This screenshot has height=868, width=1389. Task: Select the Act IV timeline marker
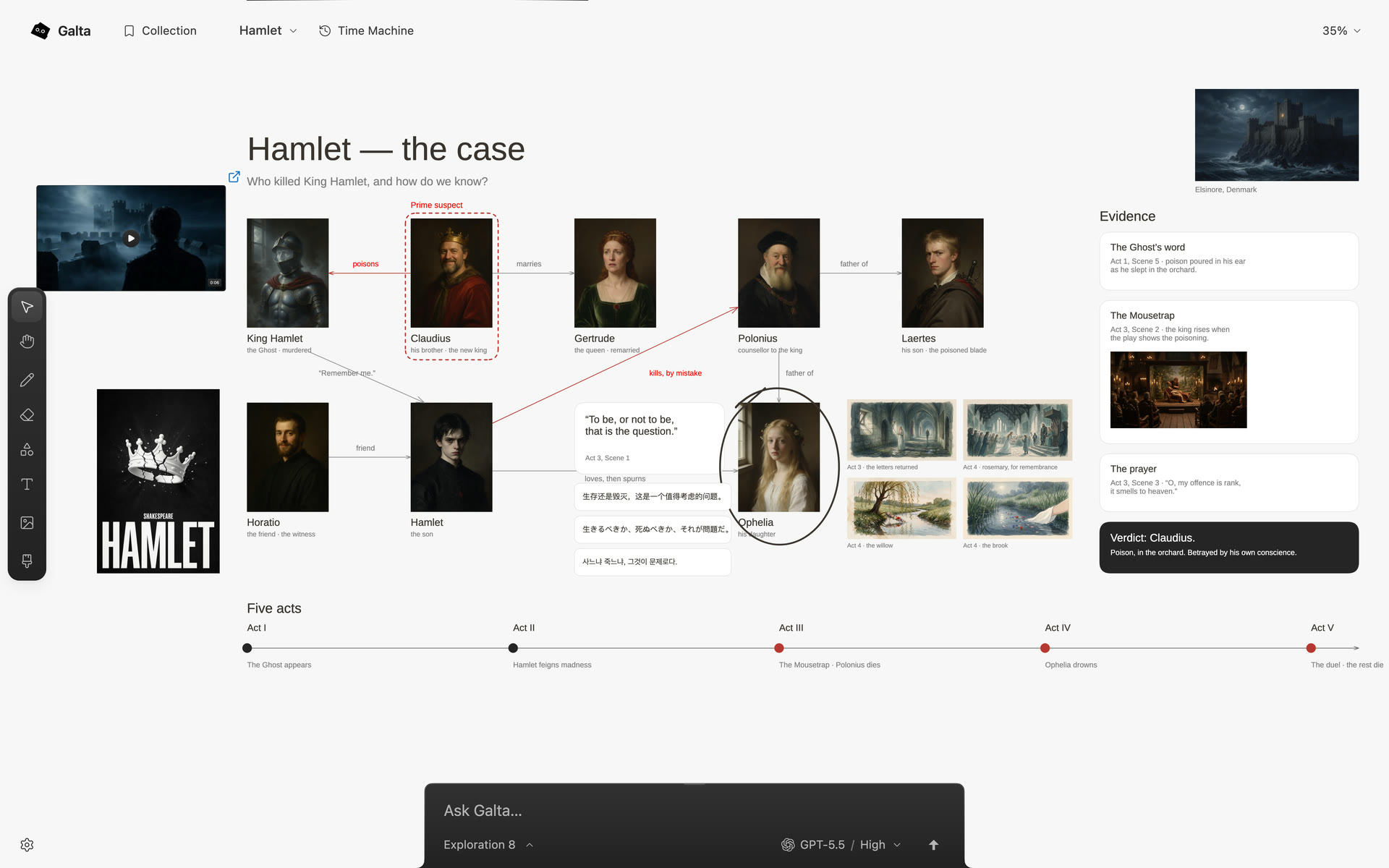point(1045,648)
